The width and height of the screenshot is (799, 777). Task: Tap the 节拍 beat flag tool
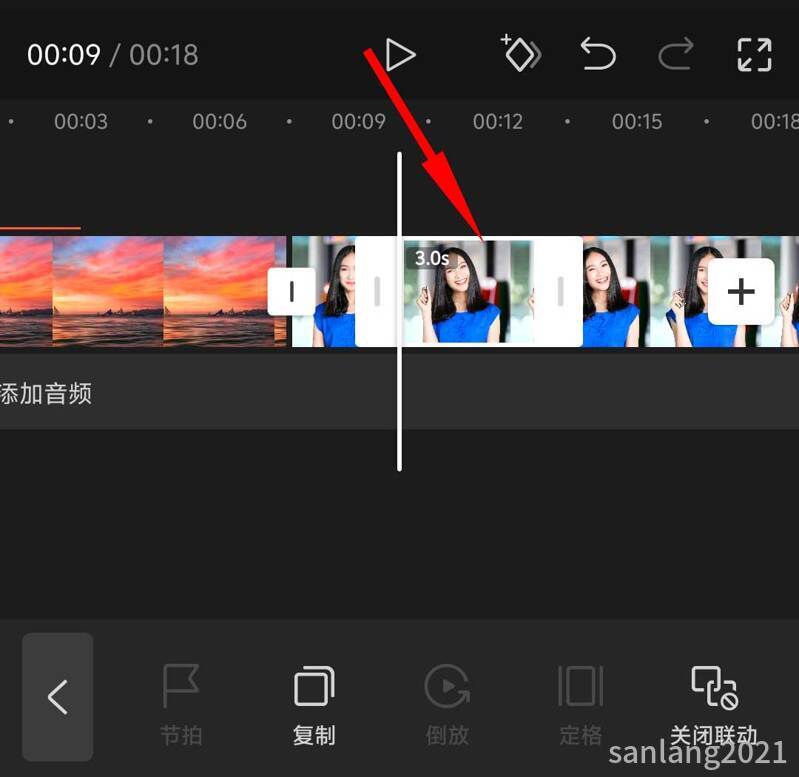click(x=181, y=705)
